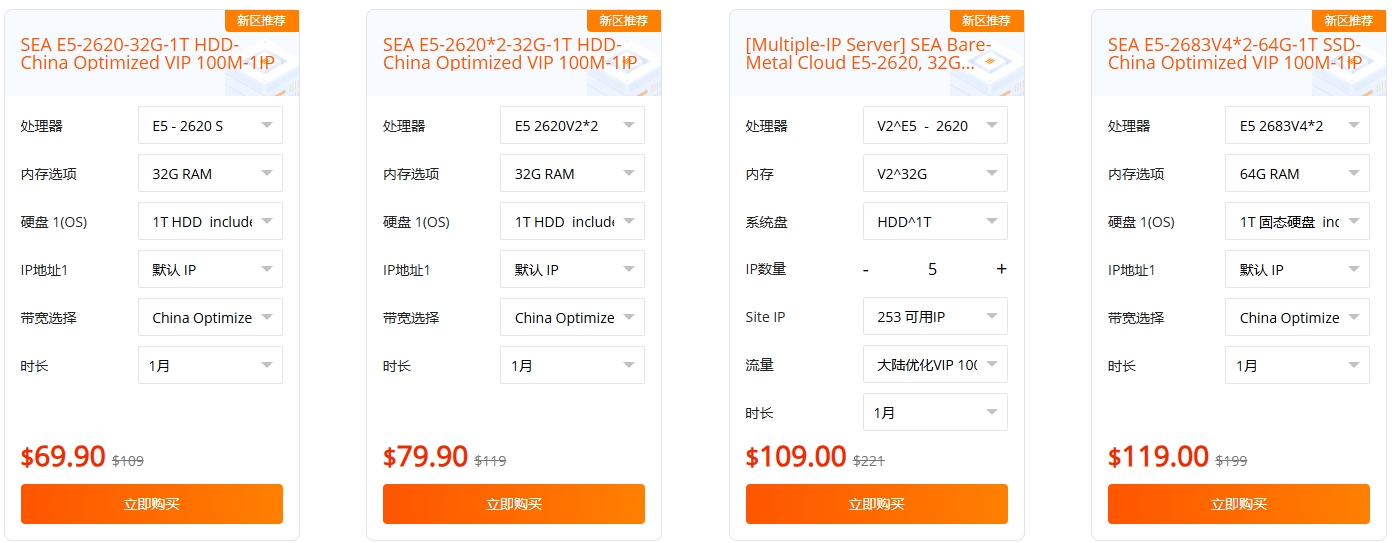The height and width of the screenshot is (543, 1392).
Task: Open the 64G RAM memory dropdown
Action: [x=1297, y=174]
